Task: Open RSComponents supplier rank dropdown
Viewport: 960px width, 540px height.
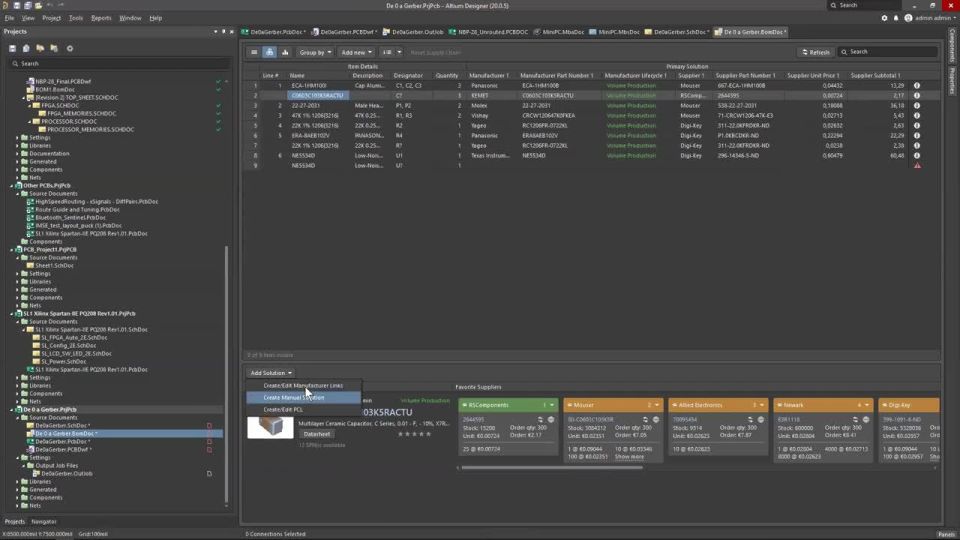Action: [552, 405]
